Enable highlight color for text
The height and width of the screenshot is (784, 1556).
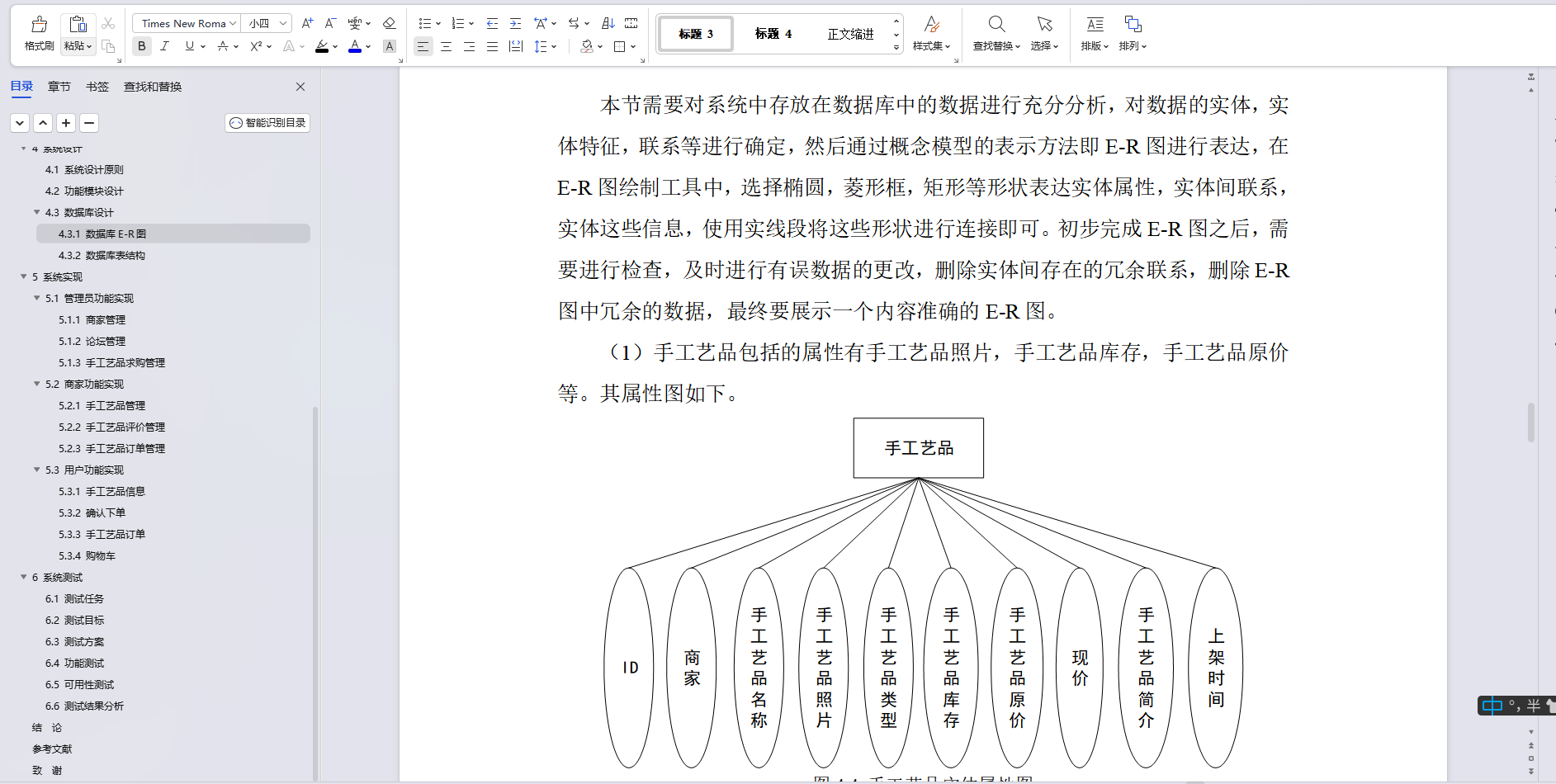coord(322,46)
